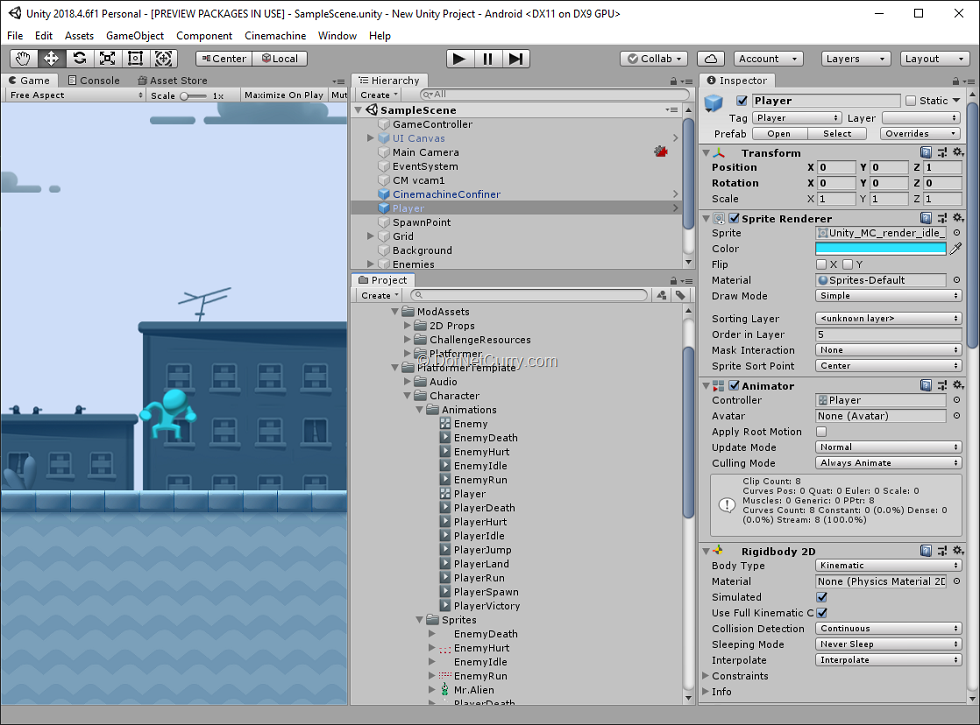The width and height of the screenshot is (980, 725).
Task: Open the Component menu
Action: [204, 36]
